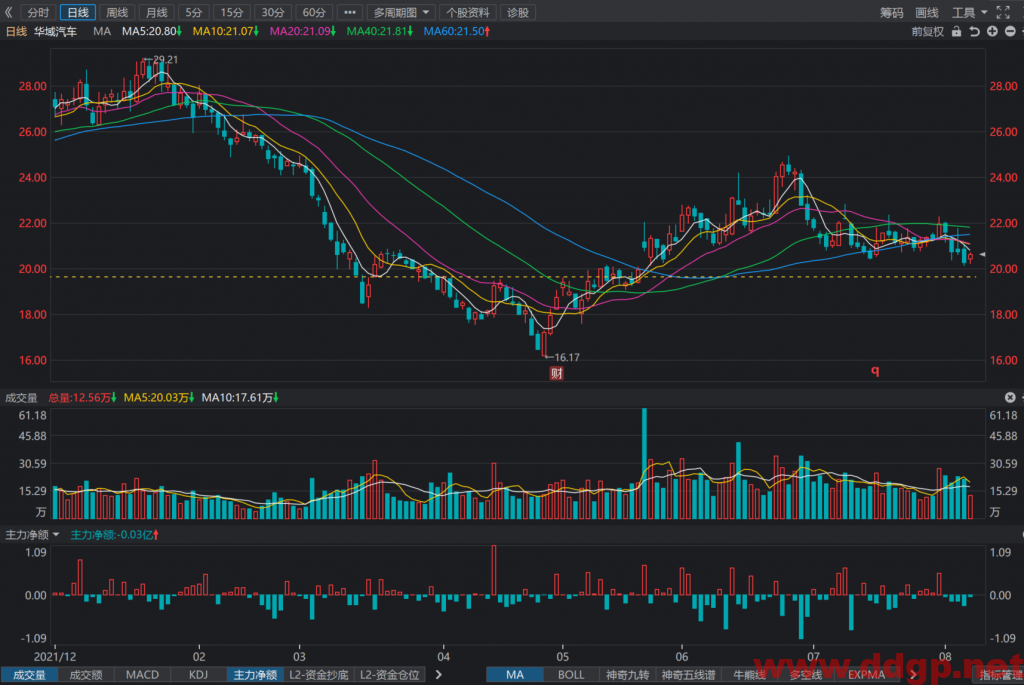Collapse panel with the double-chevron back icon
1024x685 pixels.
point(8,12)
